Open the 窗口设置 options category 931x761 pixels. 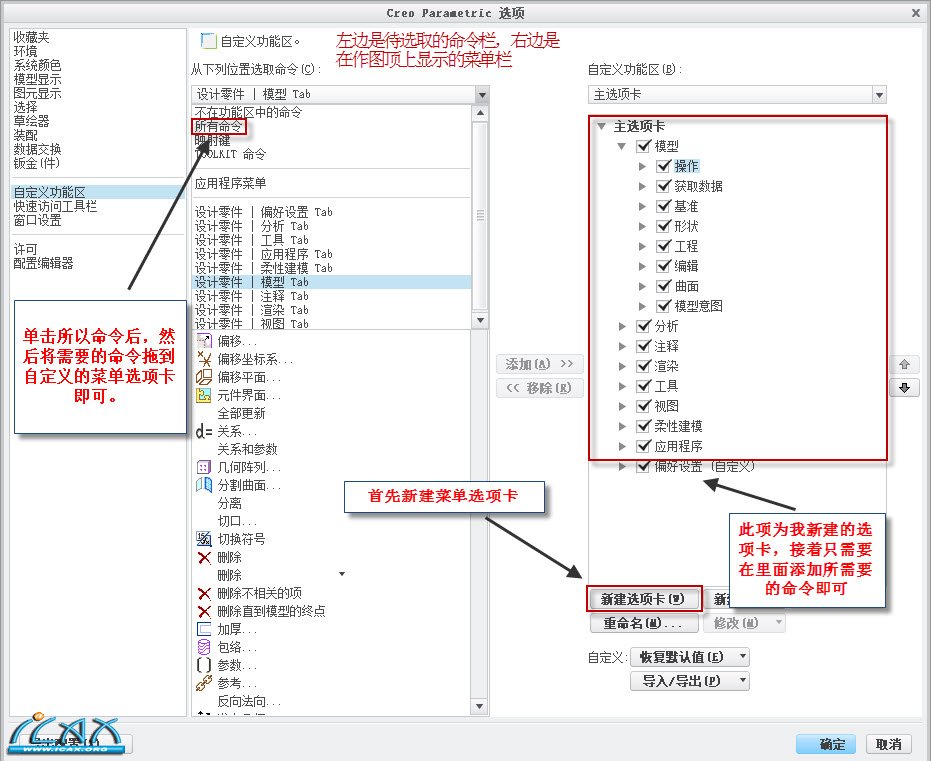pyautogui.click(x=37, y=220)
